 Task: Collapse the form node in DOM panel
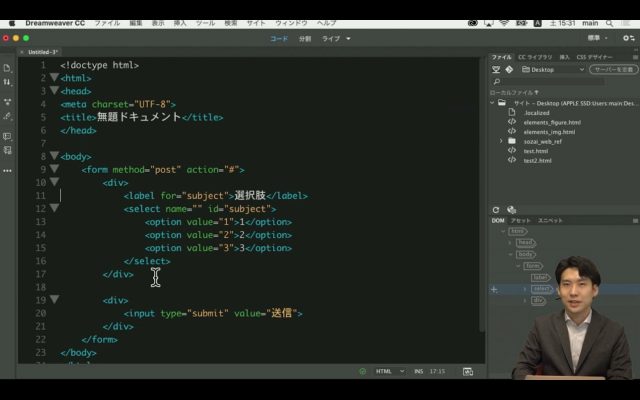tap(518, 266)
